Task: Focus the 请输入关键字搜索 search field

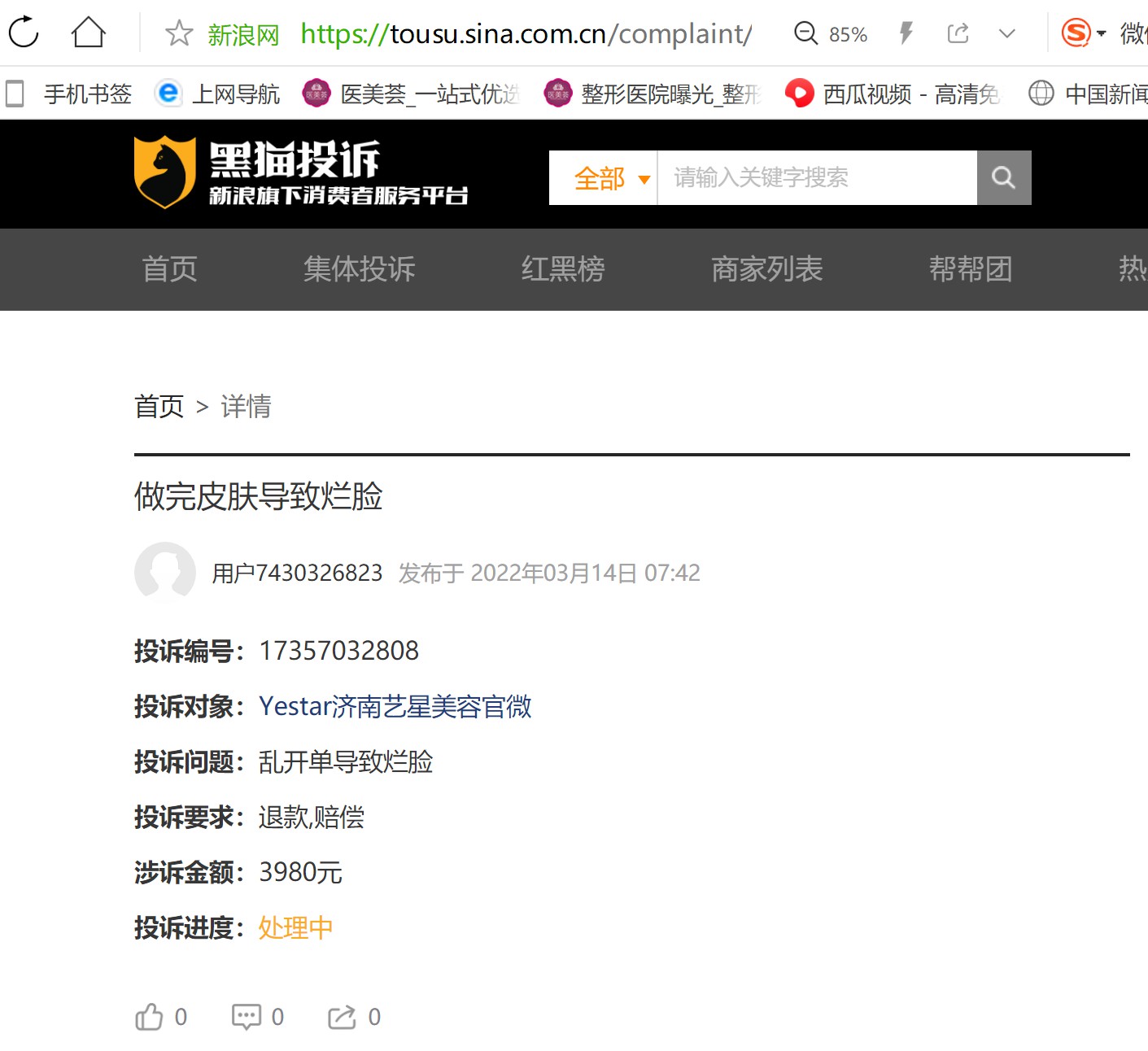Action: (817, 177)
